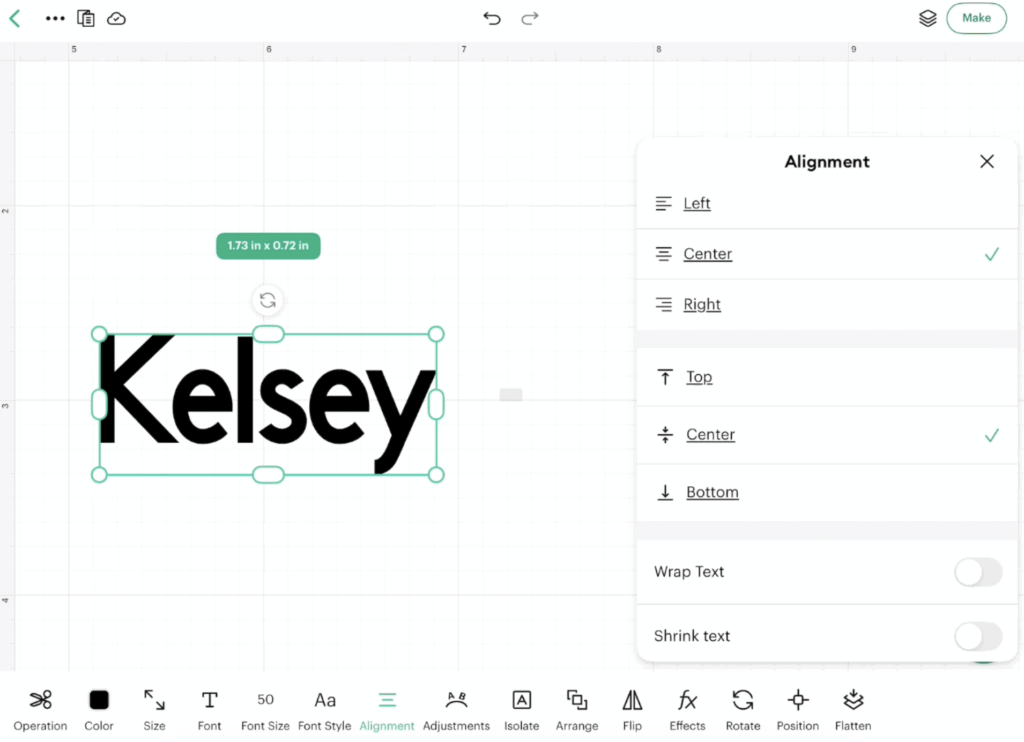The image size is (1024, 742).
Task: Redo the last action
Action: (530, 18)
